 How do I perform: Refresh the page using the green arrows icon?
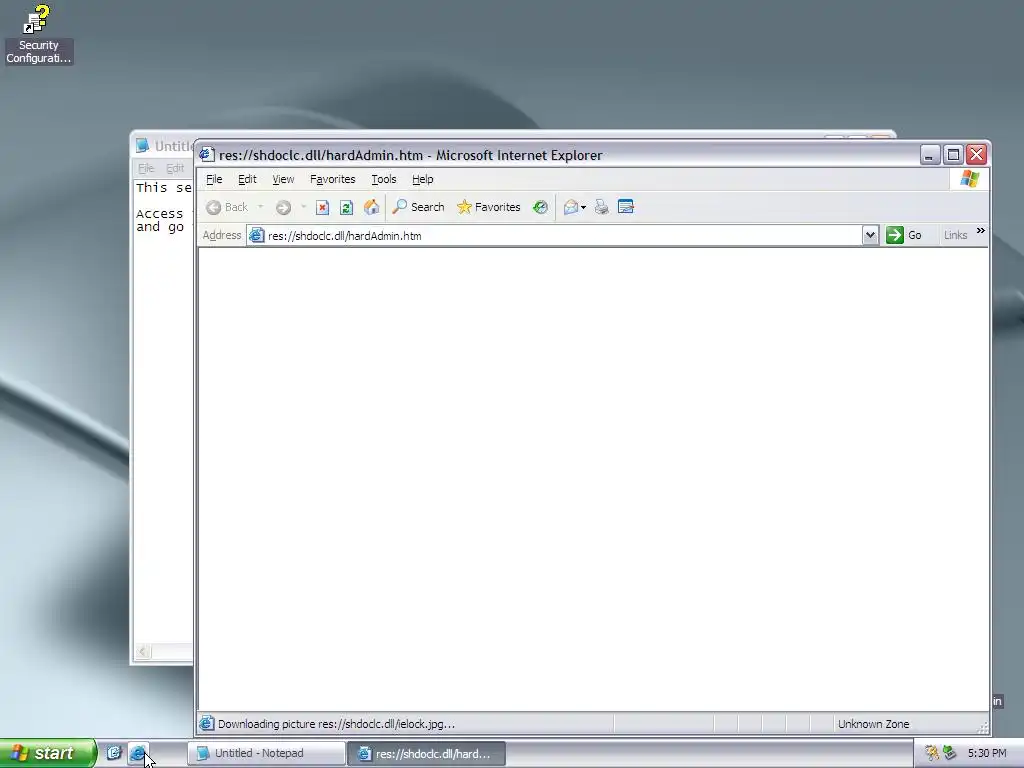[x=346, y=208]
